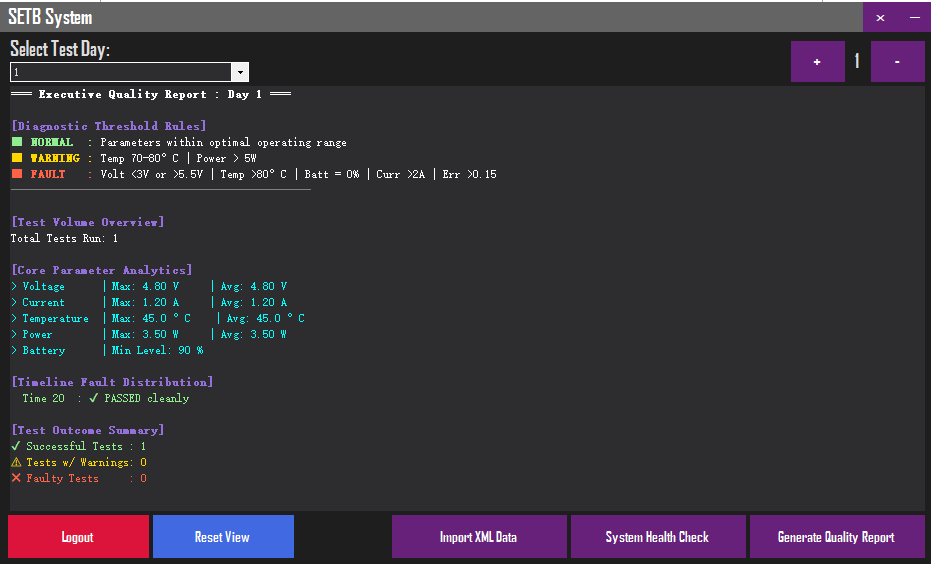The width and height of the screenshot is (931, 564).
Task: Click the blue Reset View button
Action: point(223,537)
